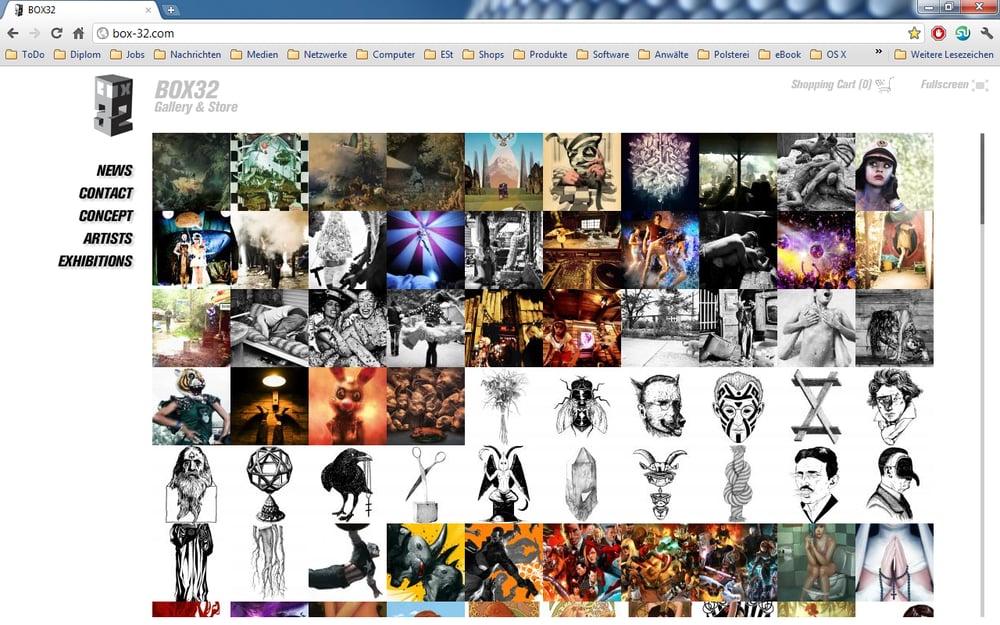
Task: Open the Weitere Lesezeichen folder
Action: pos(944,55)
